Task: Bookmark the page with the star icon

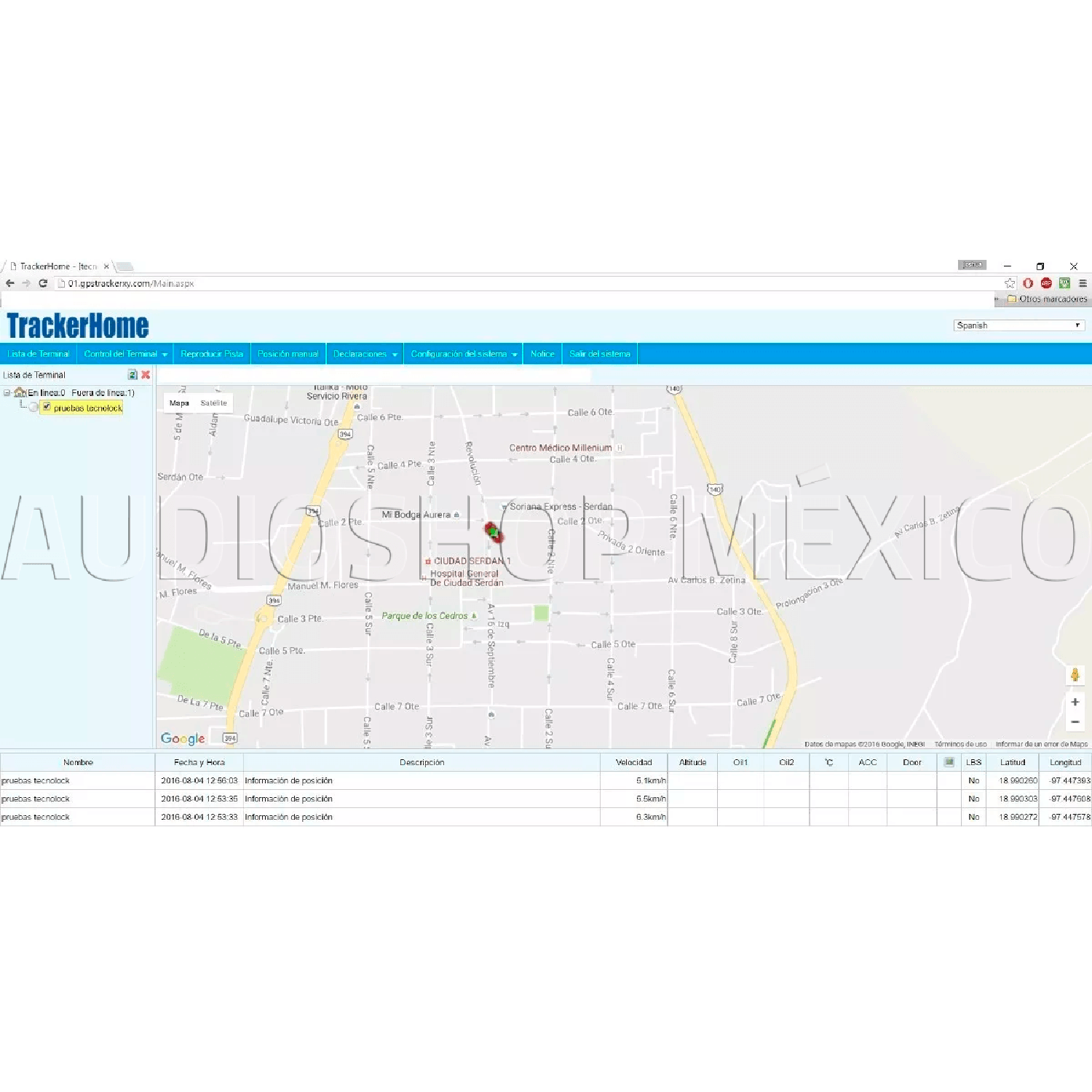Action: [x=1009, y=283]
